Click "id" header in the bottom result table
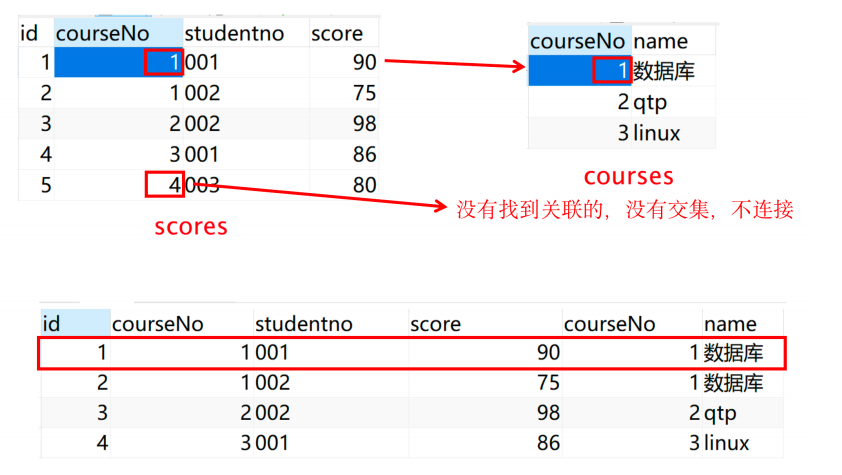 coord(50,324)
